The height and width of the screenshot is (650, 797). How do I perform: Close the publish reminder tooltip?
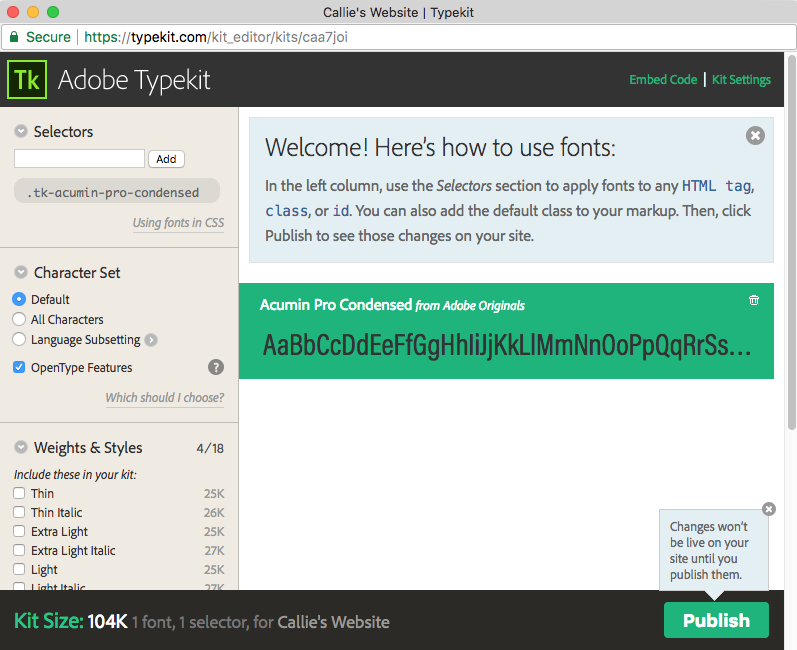[x=769, y=509]
